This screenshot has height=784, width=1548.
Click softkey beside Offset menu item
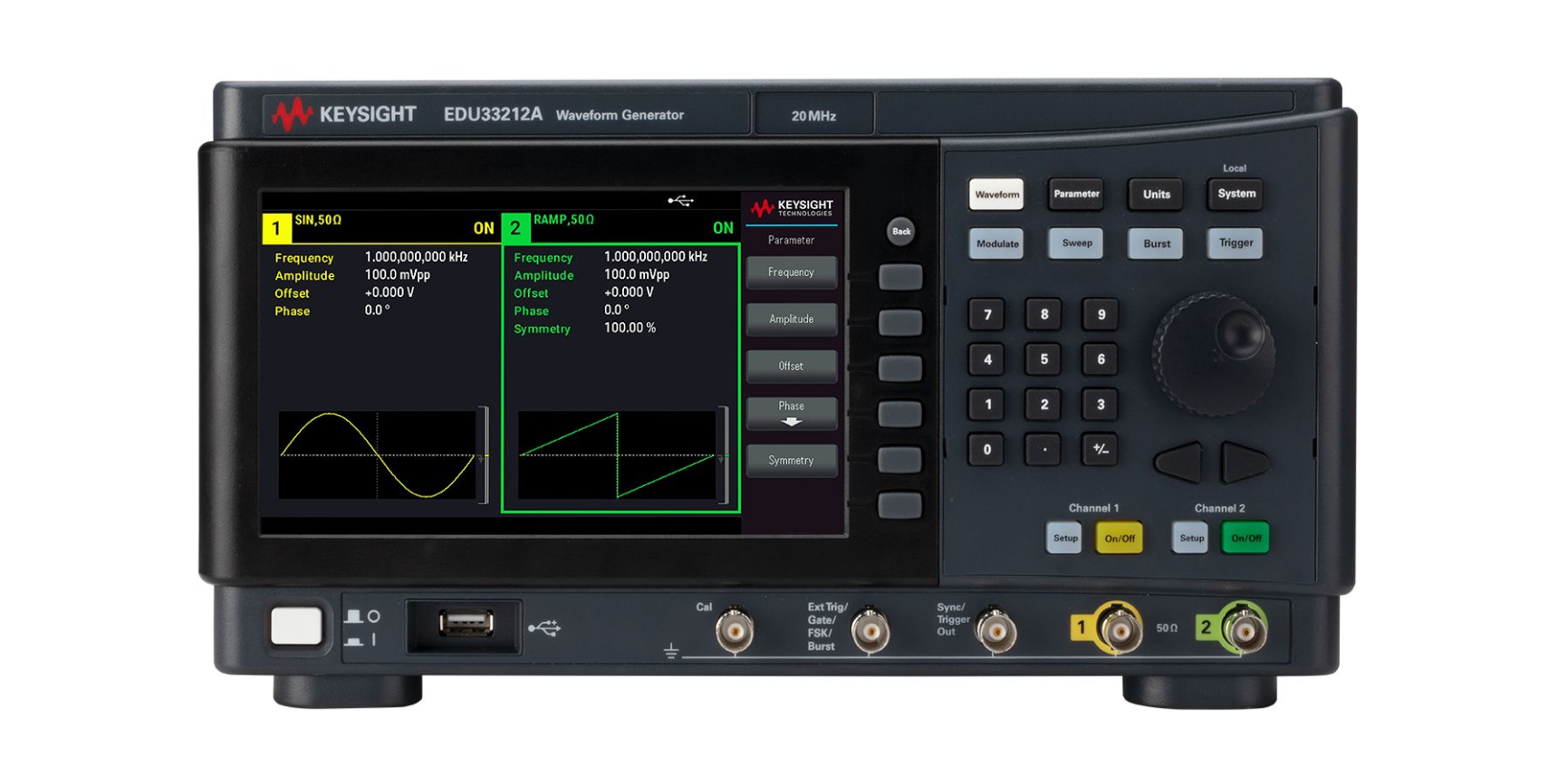coord(900,368)
